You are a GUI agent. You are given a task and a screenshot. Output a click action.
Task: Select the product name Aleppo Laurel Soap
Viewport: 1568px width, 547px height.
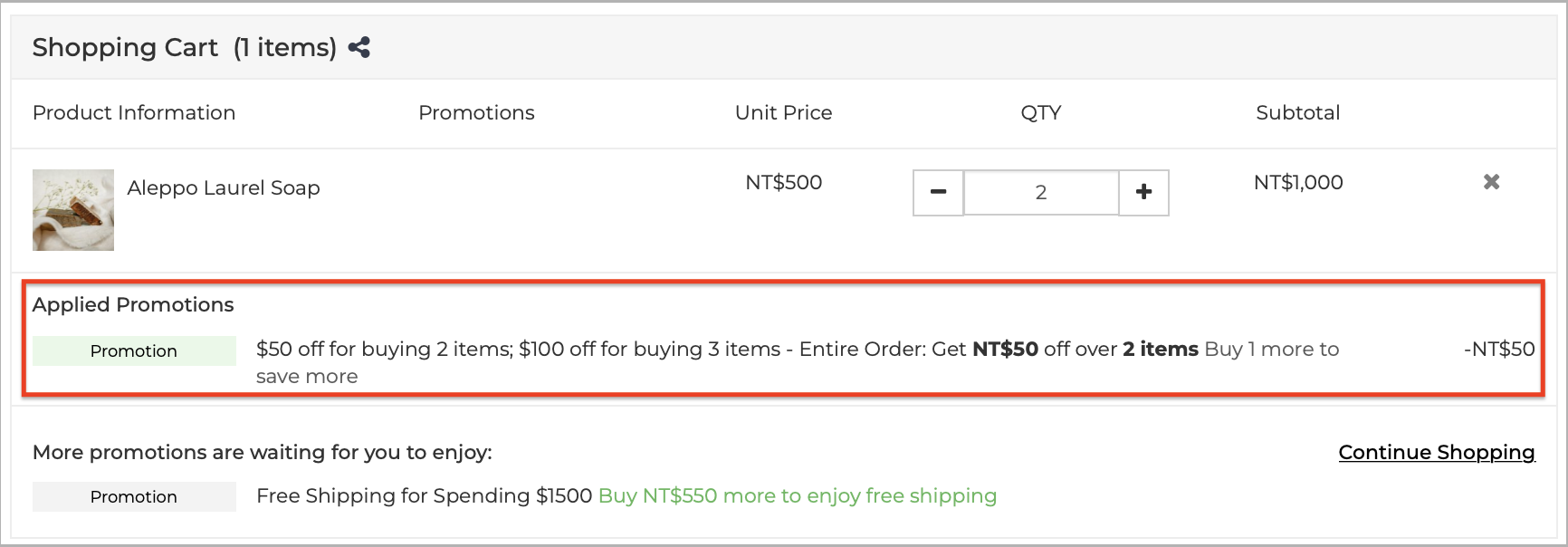click(223, 187)
